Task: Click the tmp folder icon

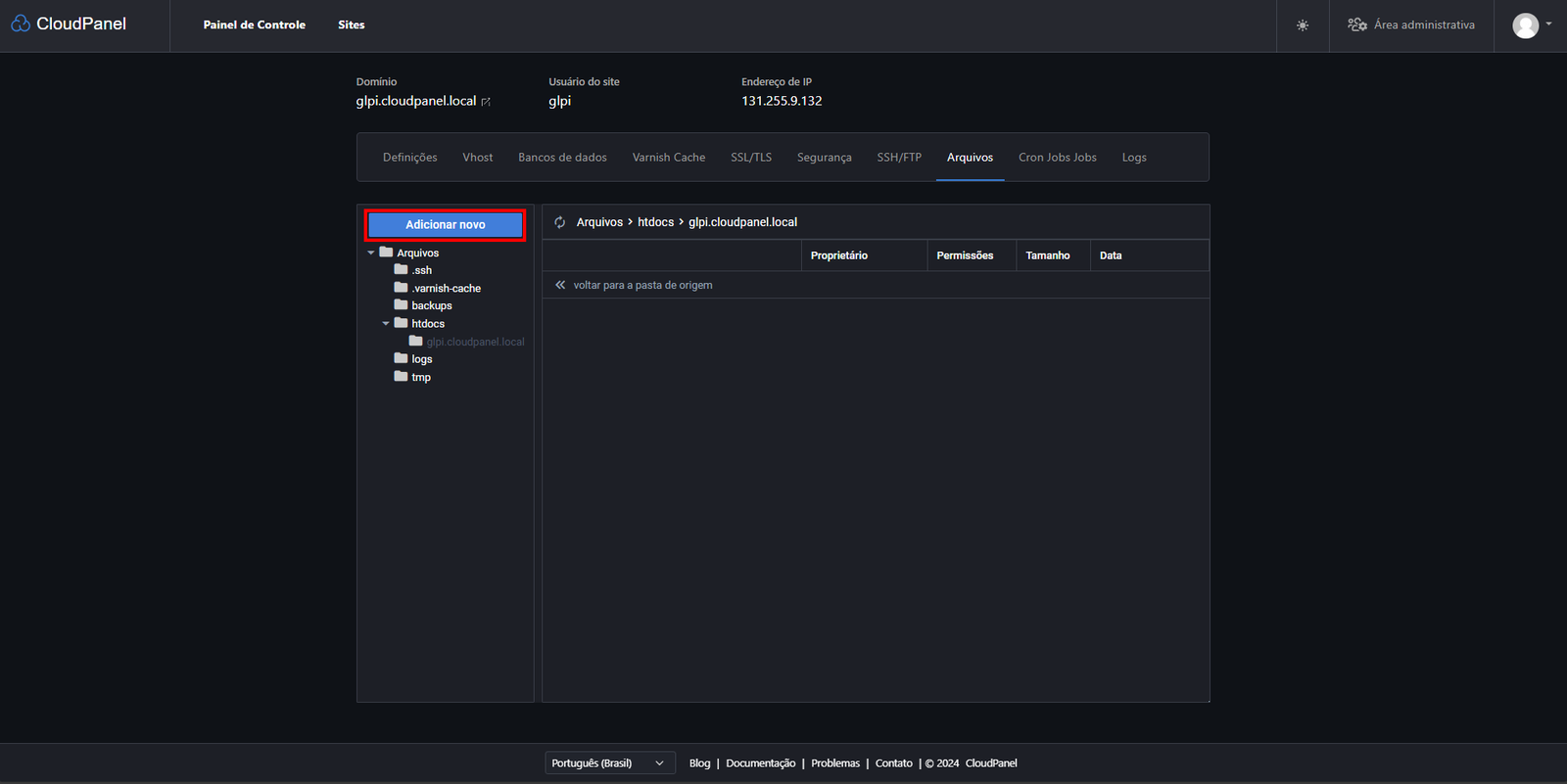Action: coord(402,376)
